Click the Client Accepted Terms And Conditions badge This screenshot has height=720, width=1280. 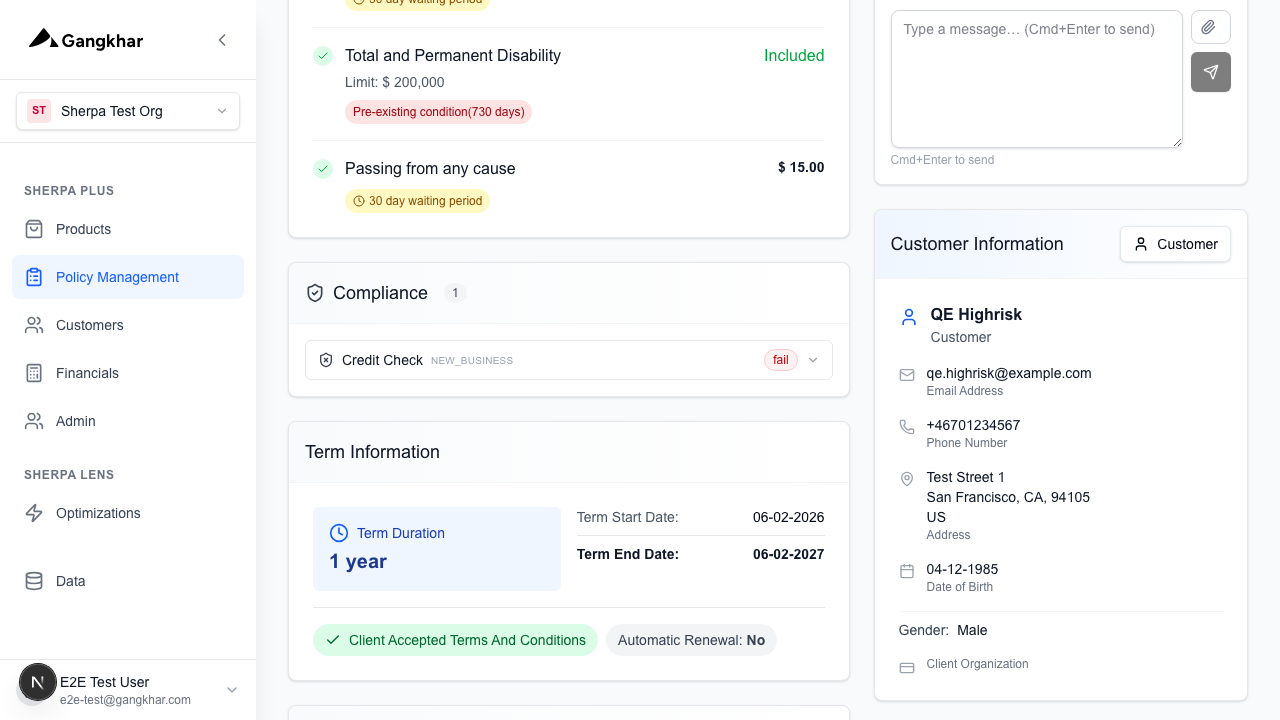point(455,640)
